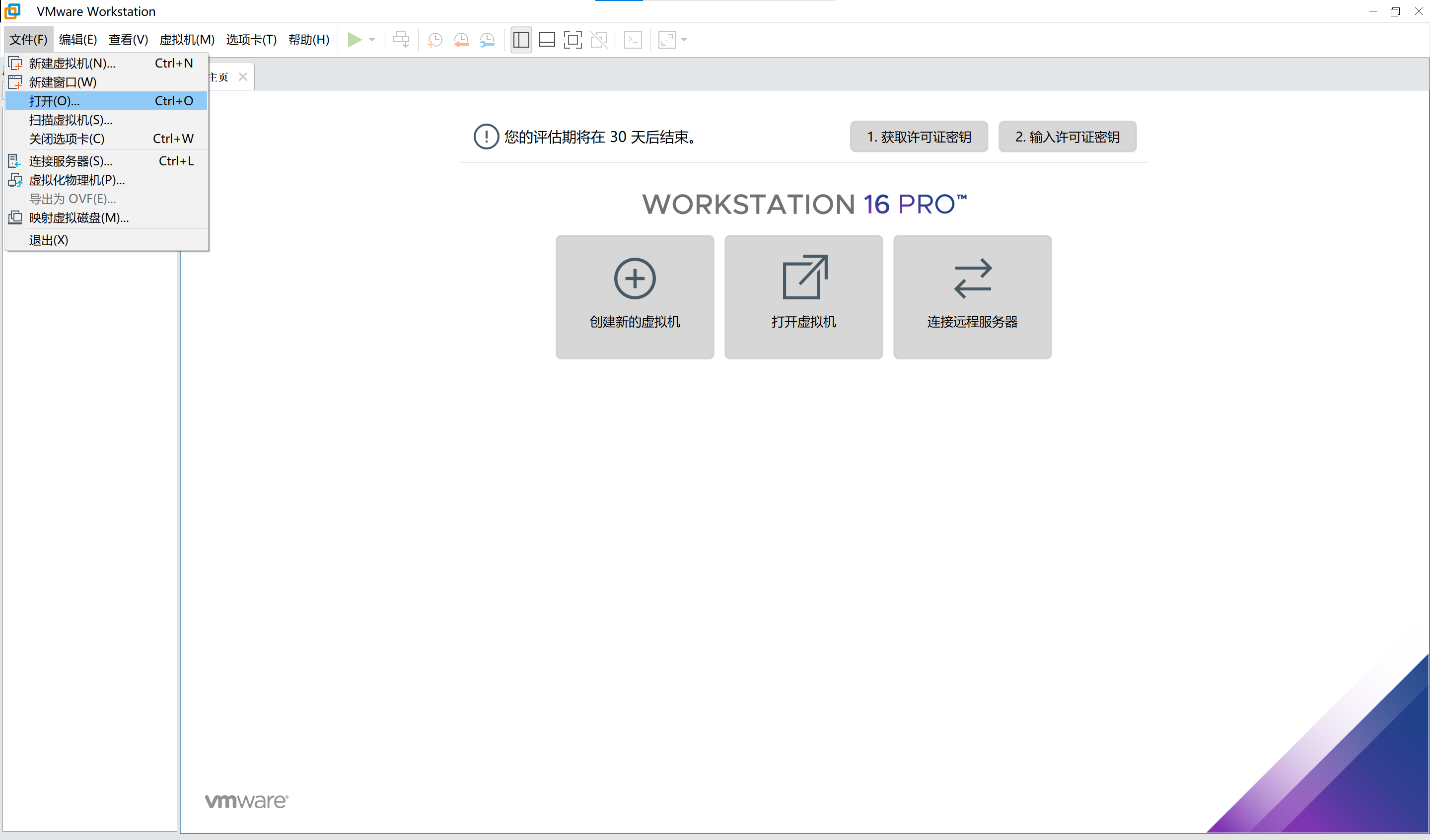The height and width of the screenshot is (840, 1430).
Task: Click the 打开虚拟机 tile
Action: [803, 297]
